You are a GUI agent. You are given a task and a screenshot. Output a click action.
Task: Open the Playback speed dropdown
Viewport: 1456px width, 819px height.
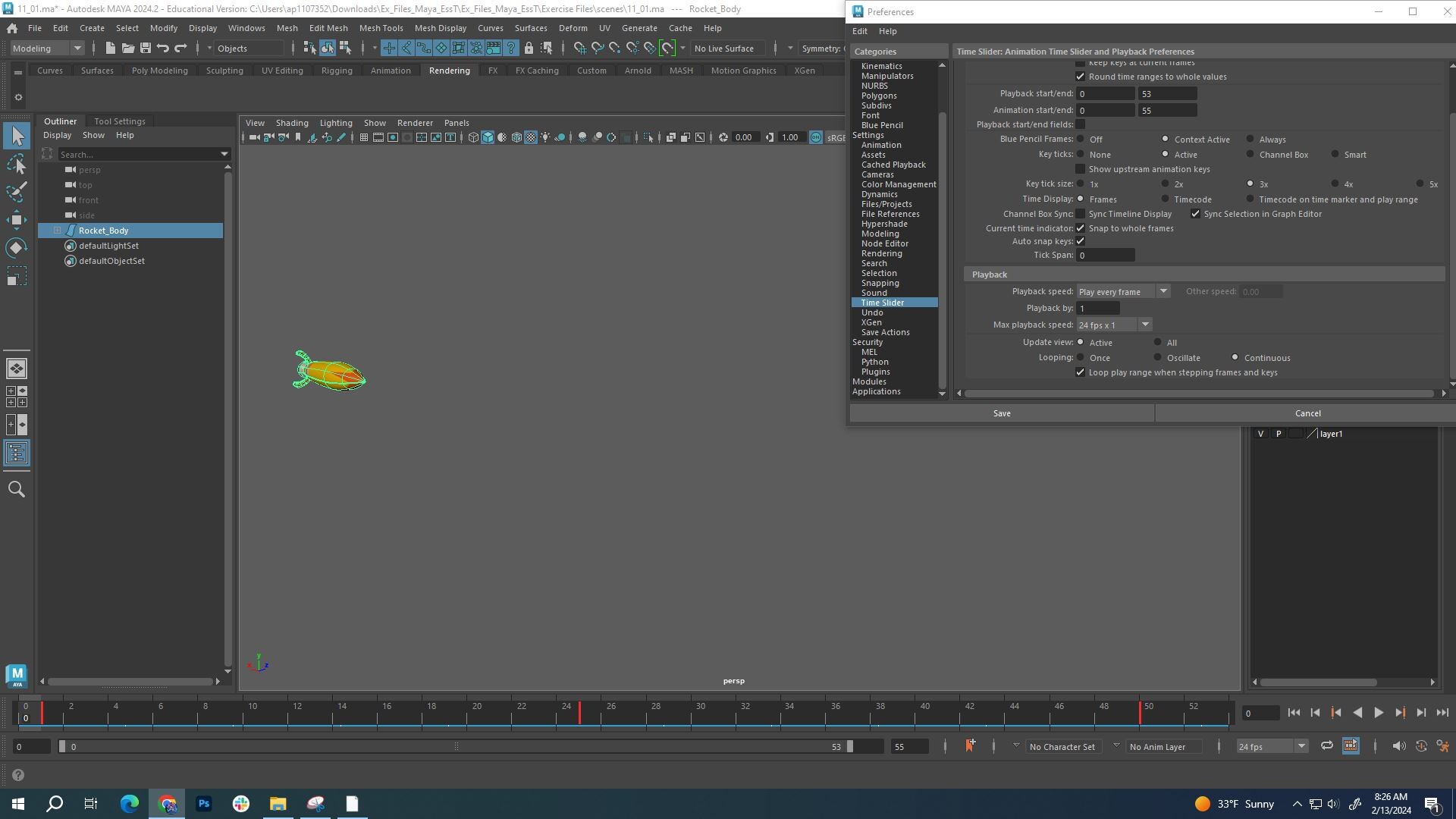pos(1164,290)
